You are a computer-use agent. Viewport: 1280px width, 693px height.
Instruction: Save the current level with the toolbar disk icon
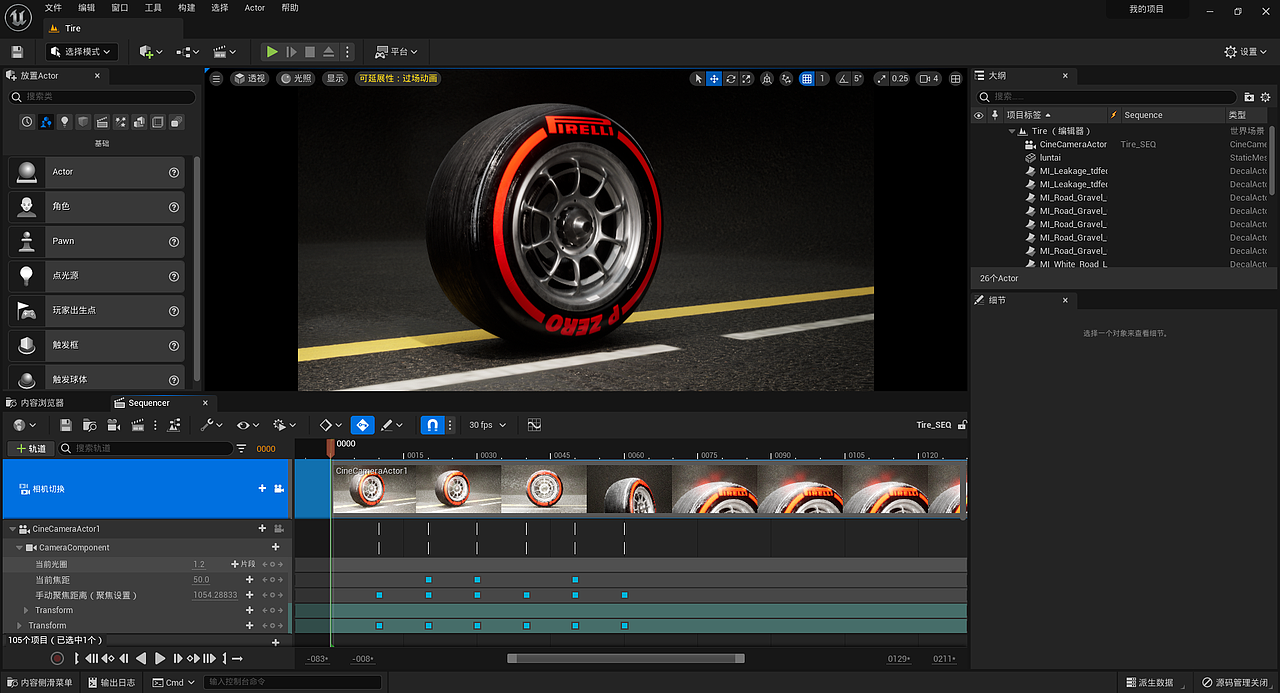click(x=17, y=52)
